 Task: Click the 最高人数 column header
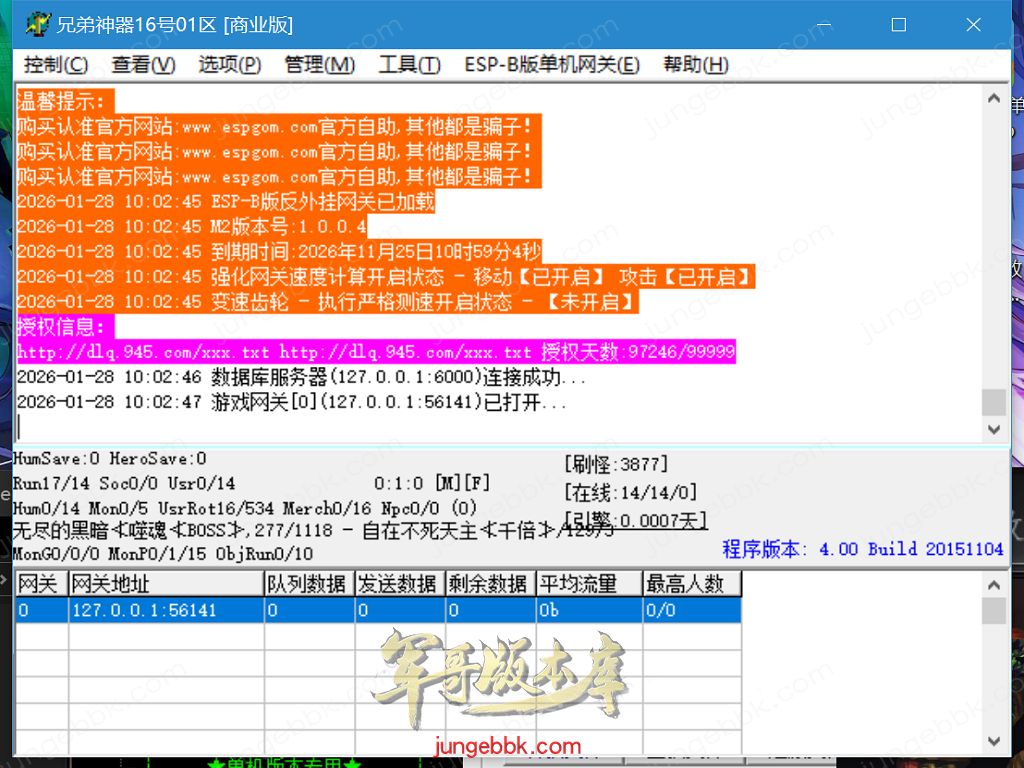(x=691, y=584)
